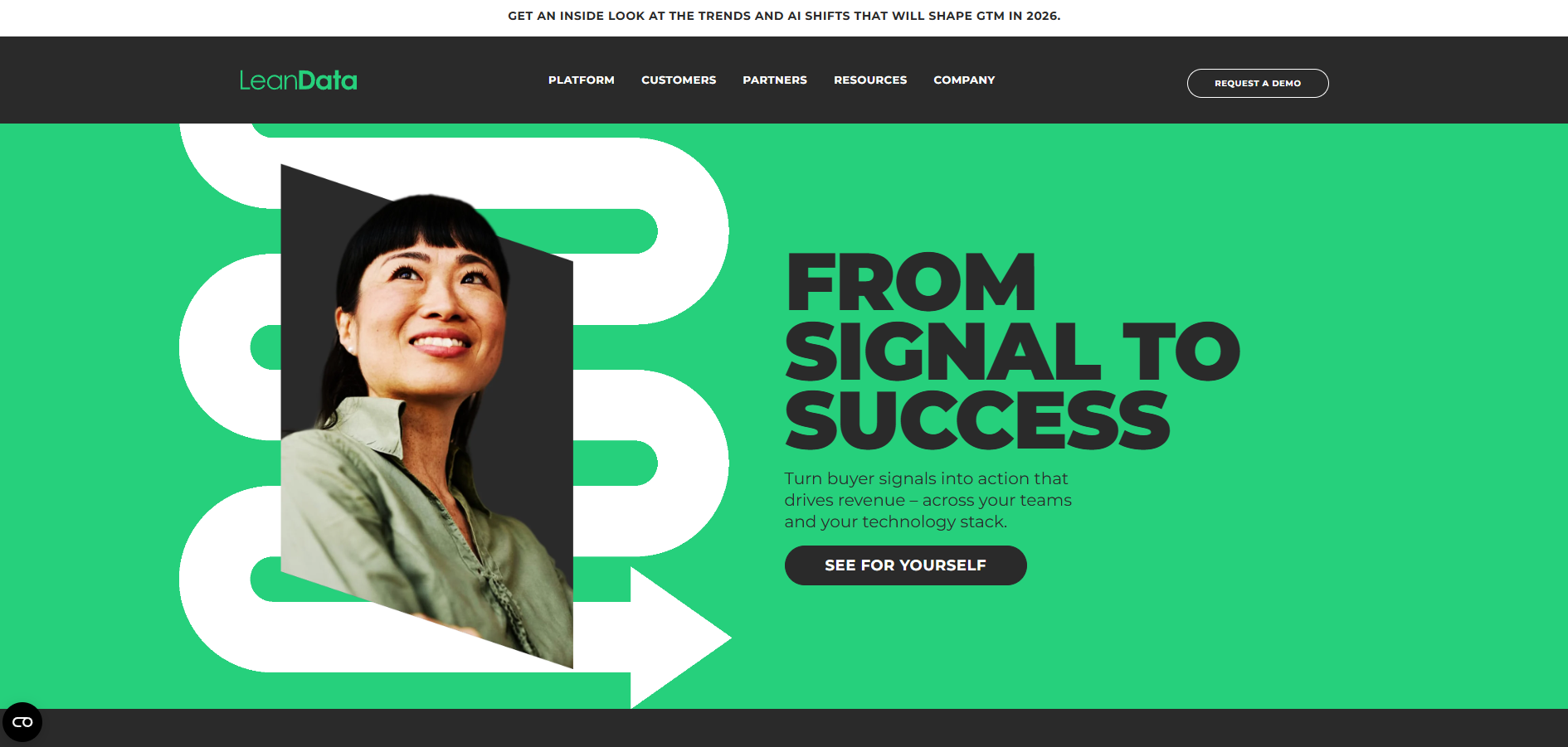Open the Platform menu
Image resolution: width=1568 pixels, height=747 pixels.
click(581, 80)
